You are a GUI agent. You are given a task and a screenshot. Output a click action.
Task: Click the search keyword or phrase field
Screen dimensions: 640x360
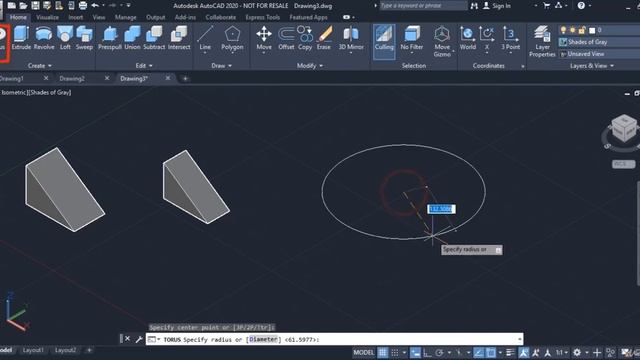point(423,6)
